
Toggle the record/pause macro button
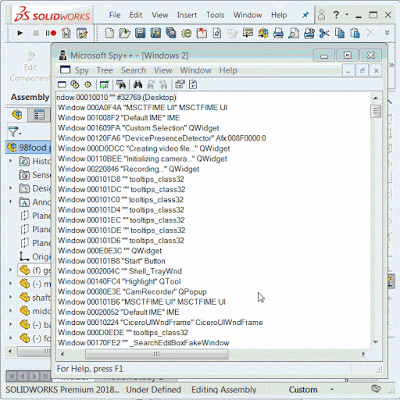51,33
